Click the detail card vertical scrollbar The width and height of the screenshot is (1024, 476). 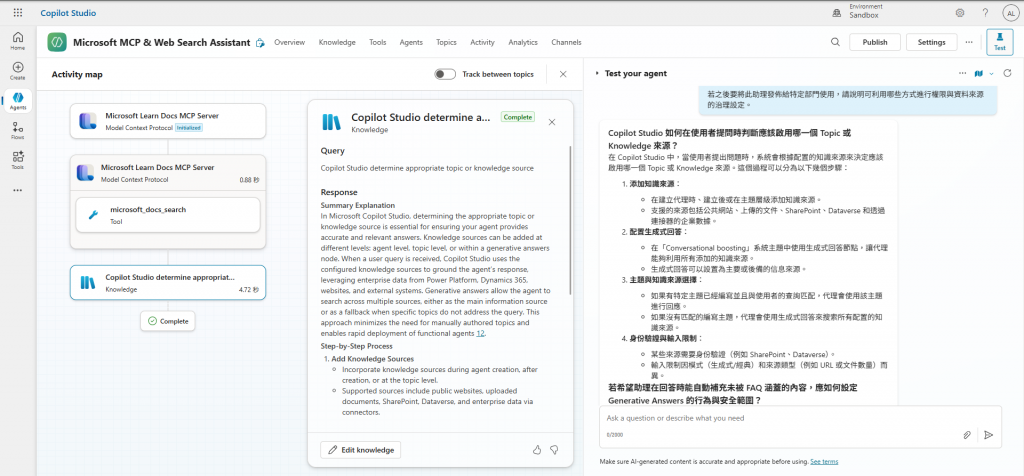[x=571, y=220]
